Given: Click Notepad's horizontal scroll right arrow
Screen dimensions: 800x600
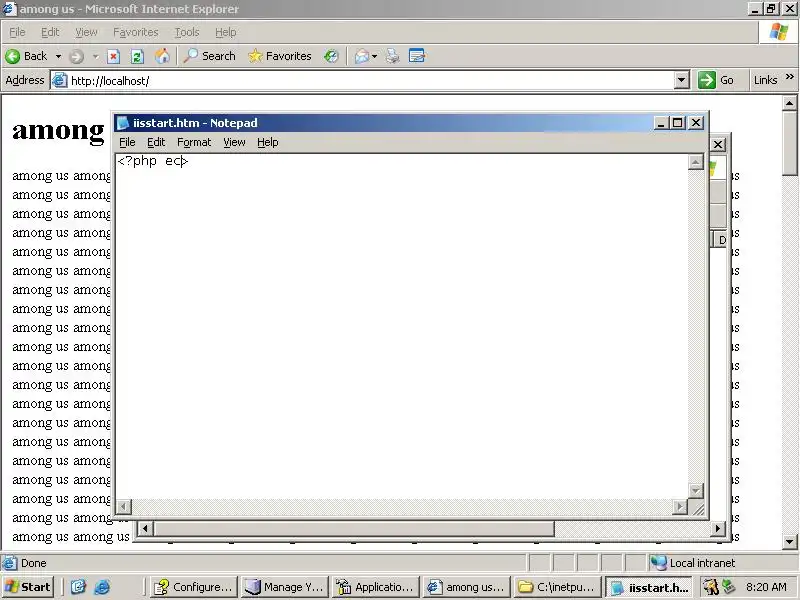Looking at the screenshot, I should point(680,507).
